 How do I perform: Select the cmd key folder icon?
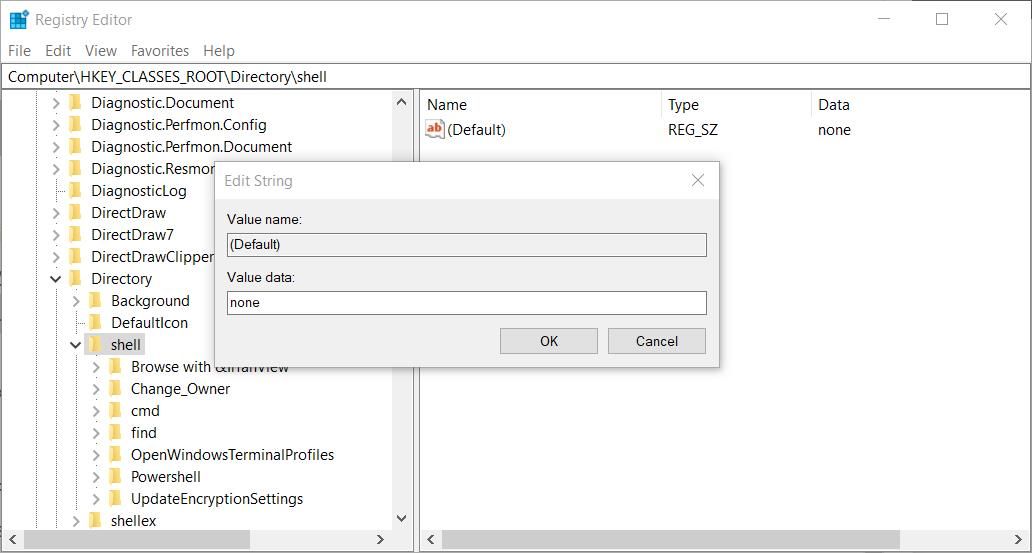click(x=115, y=411)
